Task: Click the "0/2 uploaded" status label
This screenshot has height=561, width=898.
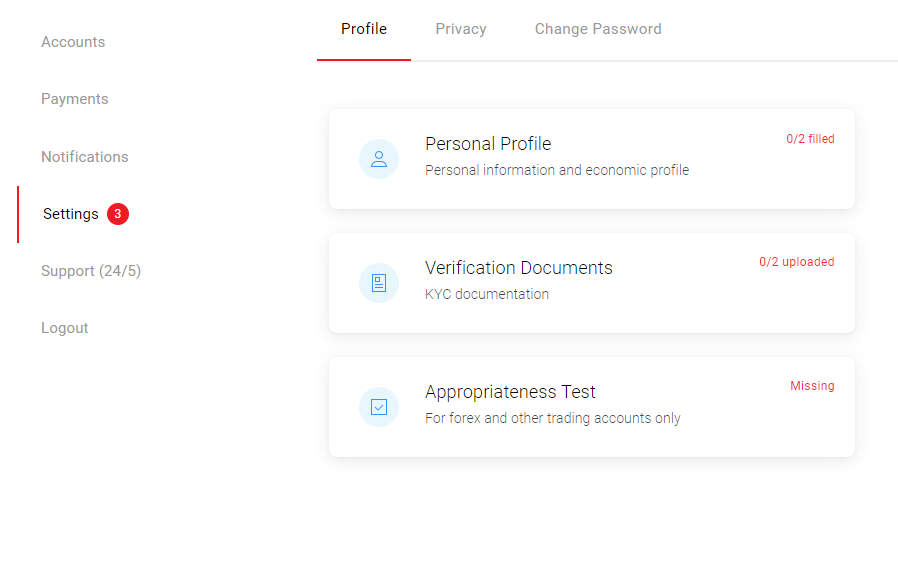Action: [796, 262]
